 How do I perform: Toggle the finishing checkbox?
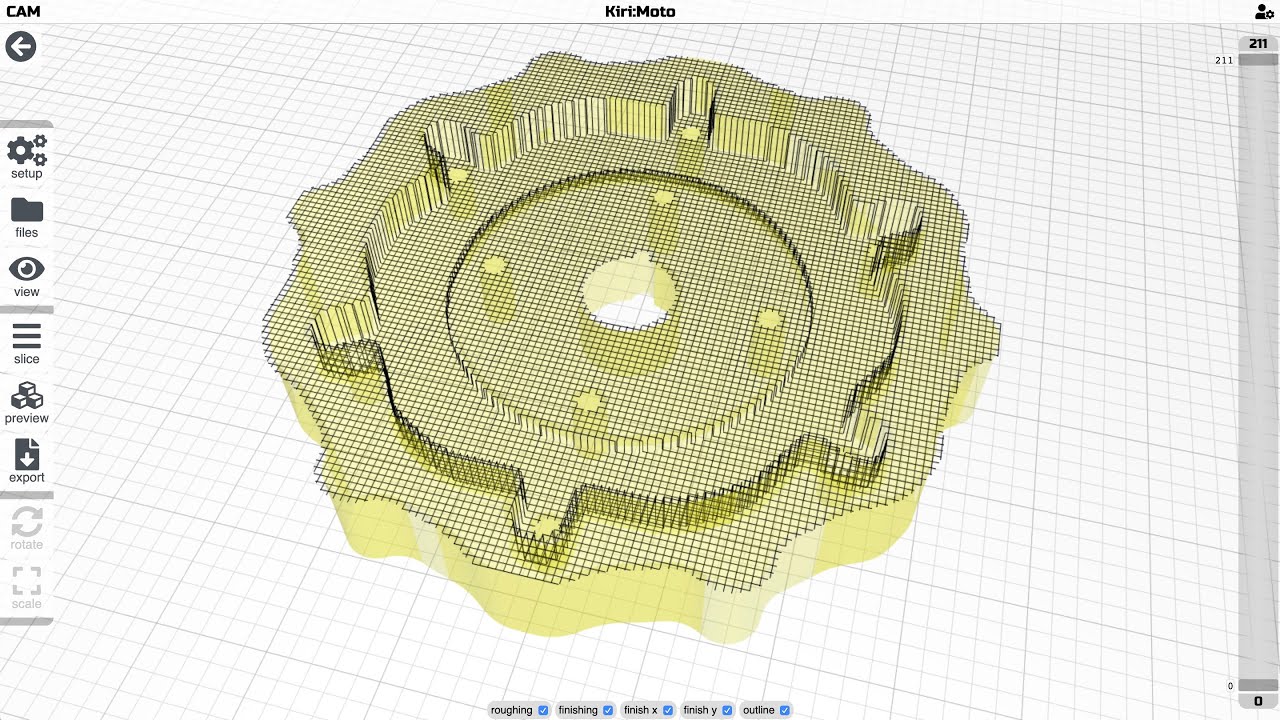point(608,710)
